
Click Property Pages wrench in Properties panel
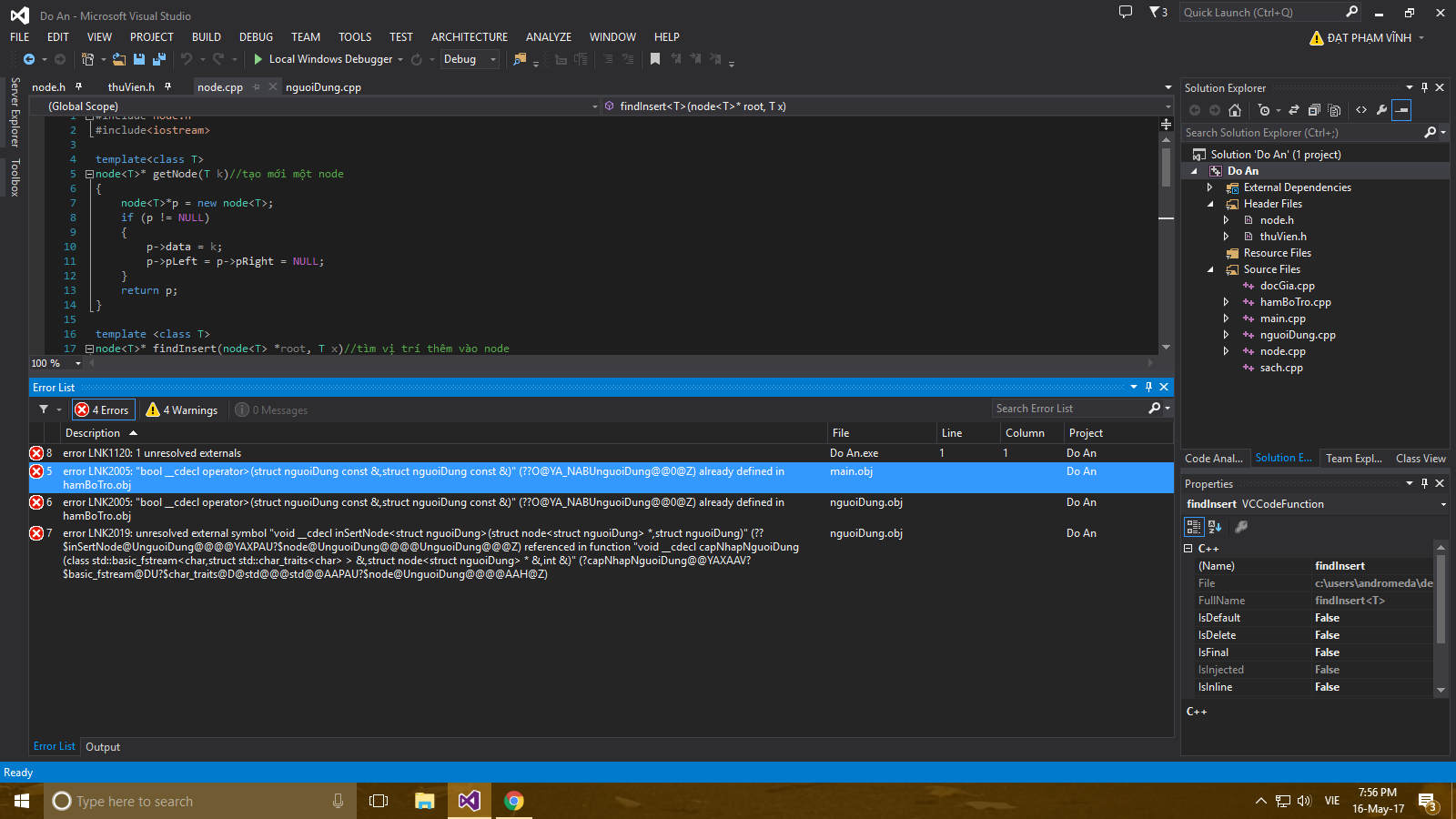[1241, 526]
